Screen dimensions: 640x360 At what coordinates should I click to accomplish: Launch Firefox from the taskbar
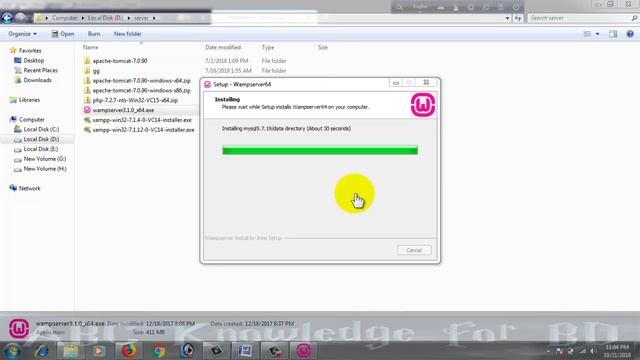[x=129, y=351]
